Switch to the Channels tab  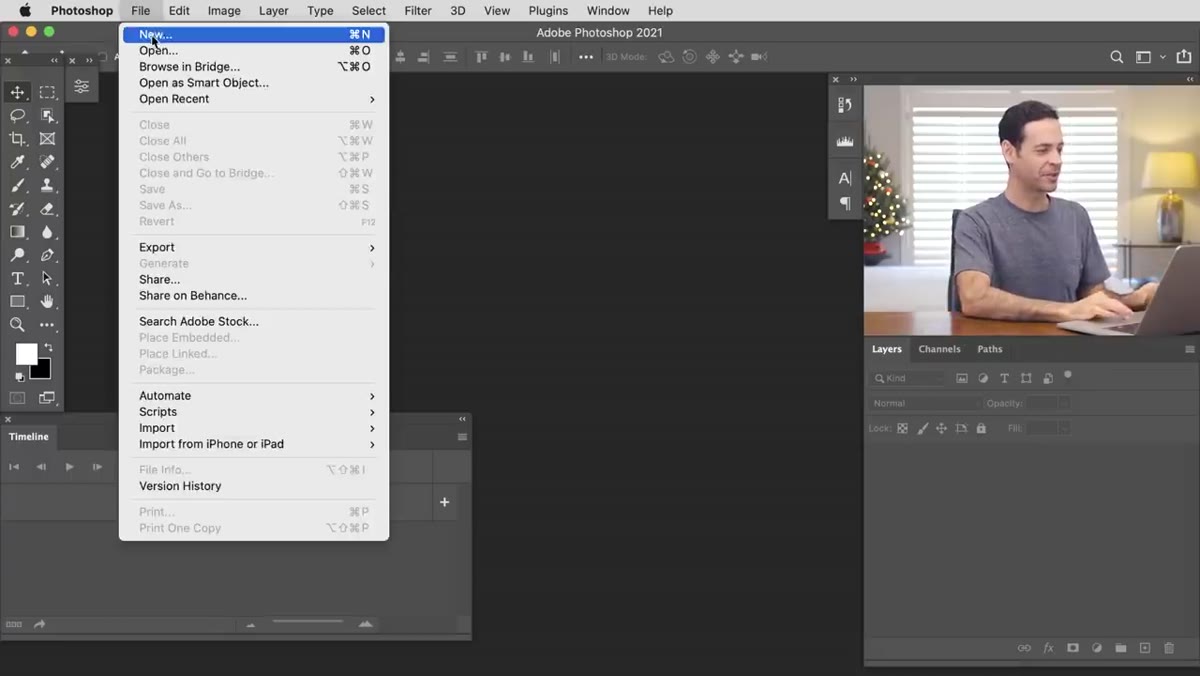click(939, 349)
